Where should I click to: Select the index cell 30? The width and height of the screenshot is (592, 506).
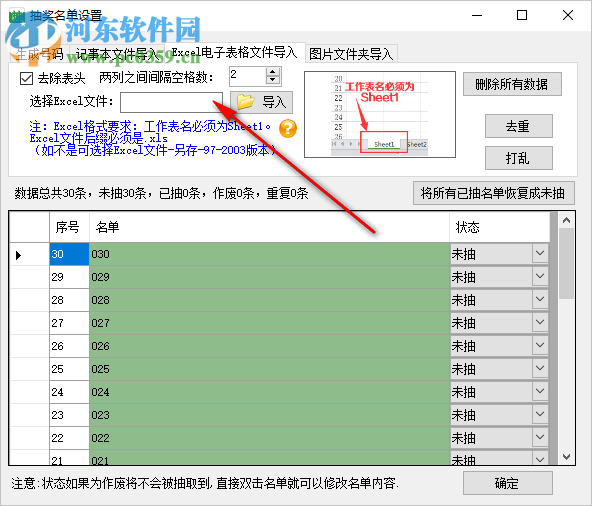click(x=69, y=254)
